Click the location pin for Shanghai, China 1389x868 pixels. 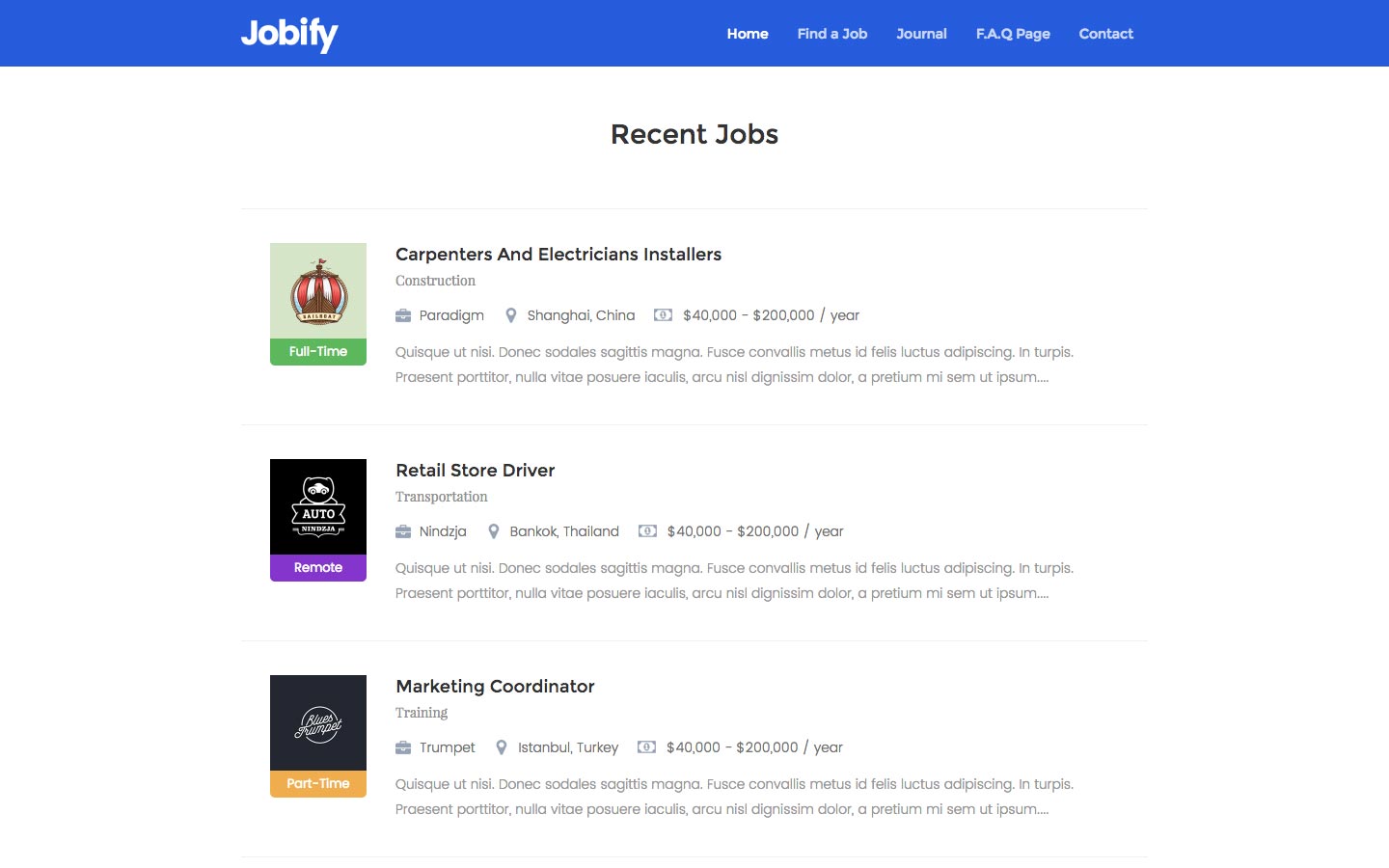pos(511,315)
